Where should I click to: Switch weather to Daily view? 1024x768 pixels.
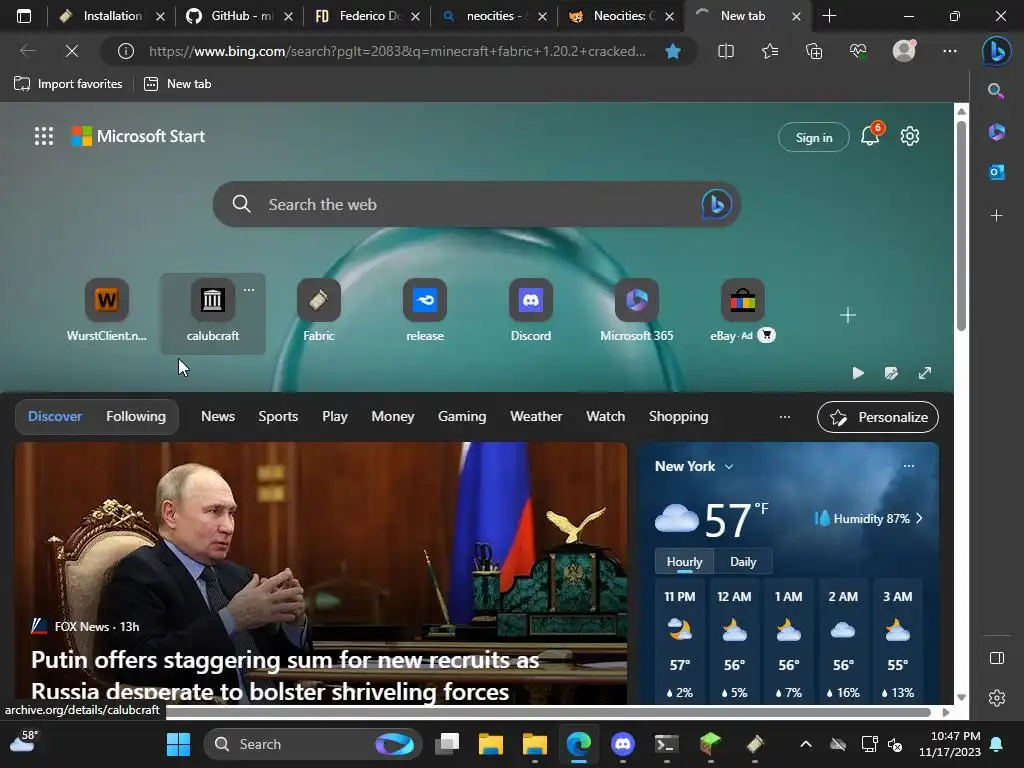coord(743,562)
